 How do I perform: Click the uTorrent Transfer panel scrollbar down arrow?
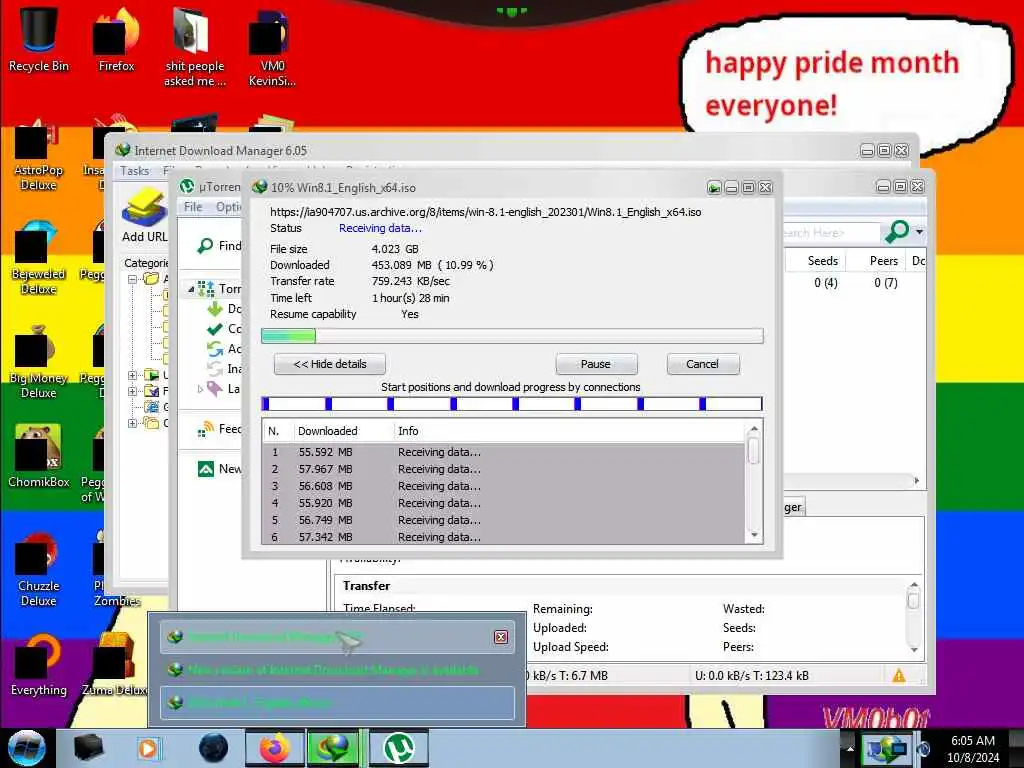click(914, 650)
